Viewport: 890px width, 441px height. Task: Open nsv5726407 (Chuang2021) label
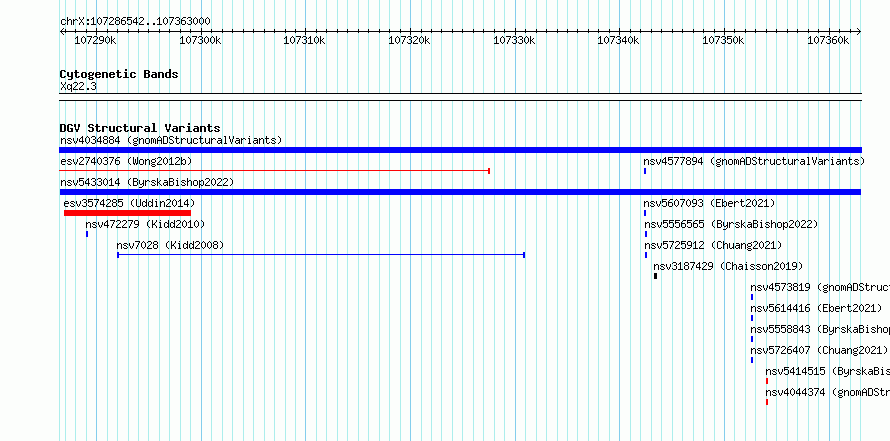[x=820, y=350]
